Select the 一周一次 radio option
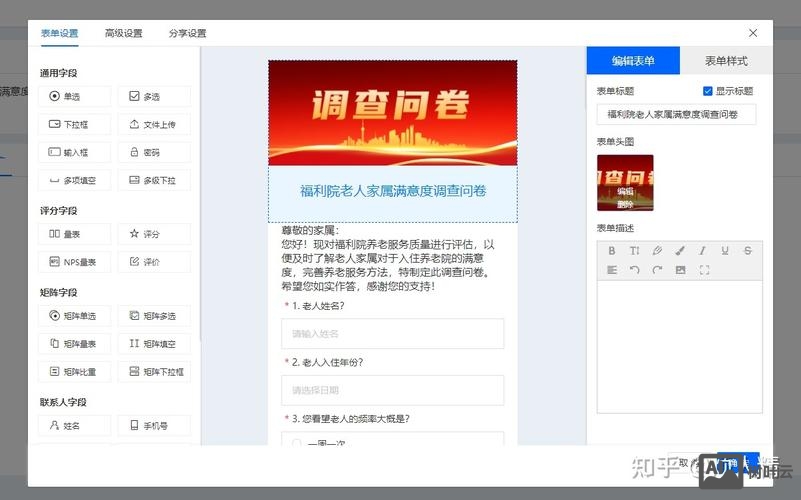Screen dimensions: 801x500 [x=296, y=442]
